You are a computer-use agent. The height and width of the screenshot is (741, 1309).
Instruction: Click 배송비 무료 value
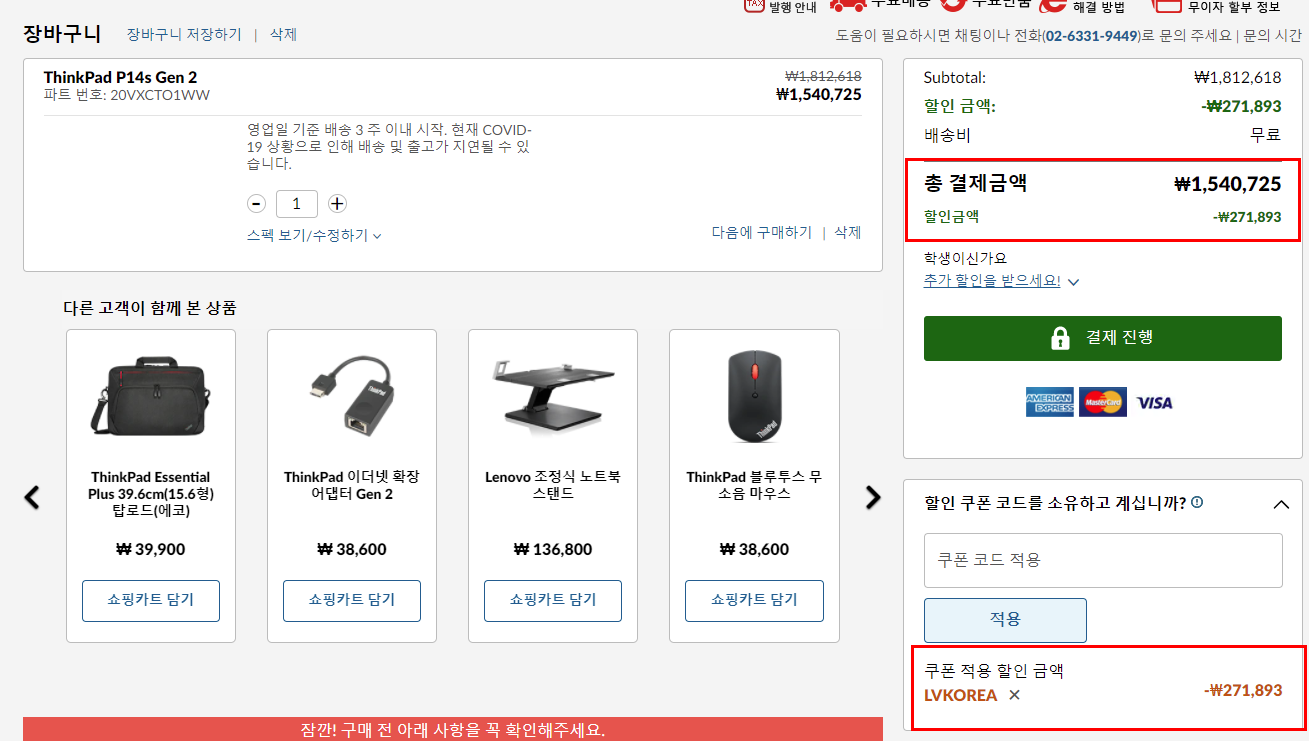1265,135
